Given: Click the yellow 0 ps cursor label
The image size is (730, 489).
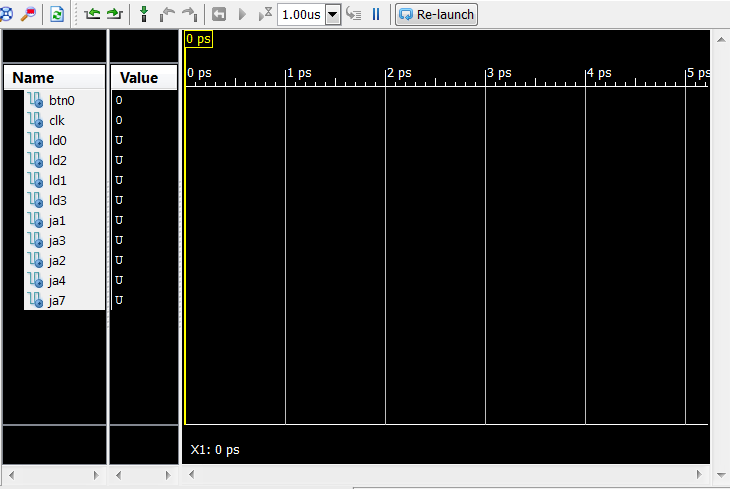Looking at the screenshot, I should [x=199, y=39].
